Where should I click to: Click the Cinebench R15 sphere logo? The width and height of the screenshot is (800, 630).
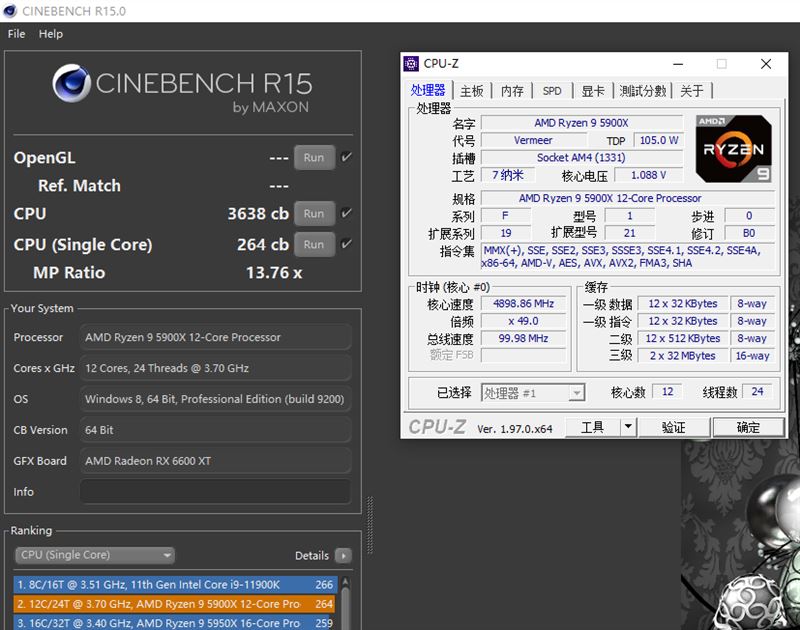(71, 83)
